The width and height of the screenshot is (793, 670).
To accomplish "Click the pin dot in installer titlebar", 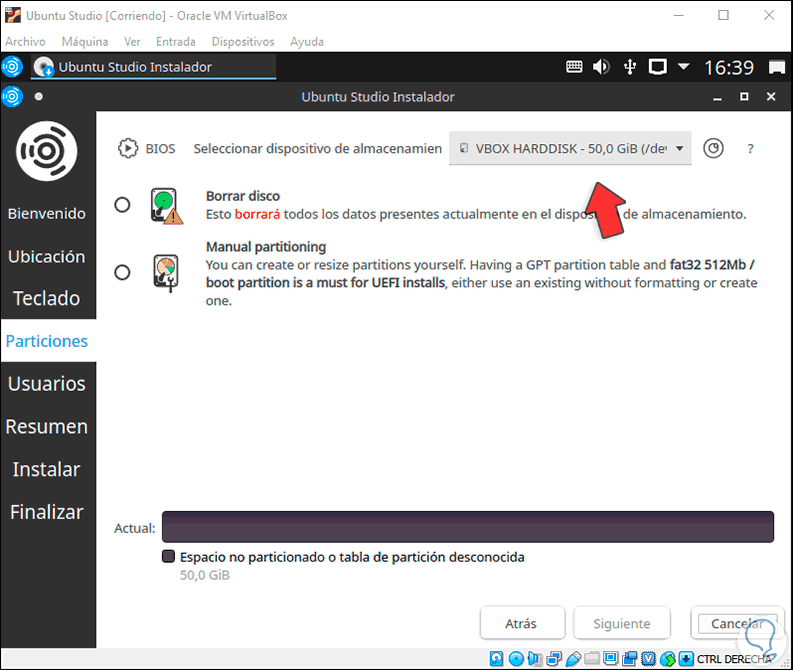I will (x=39, y=97).
